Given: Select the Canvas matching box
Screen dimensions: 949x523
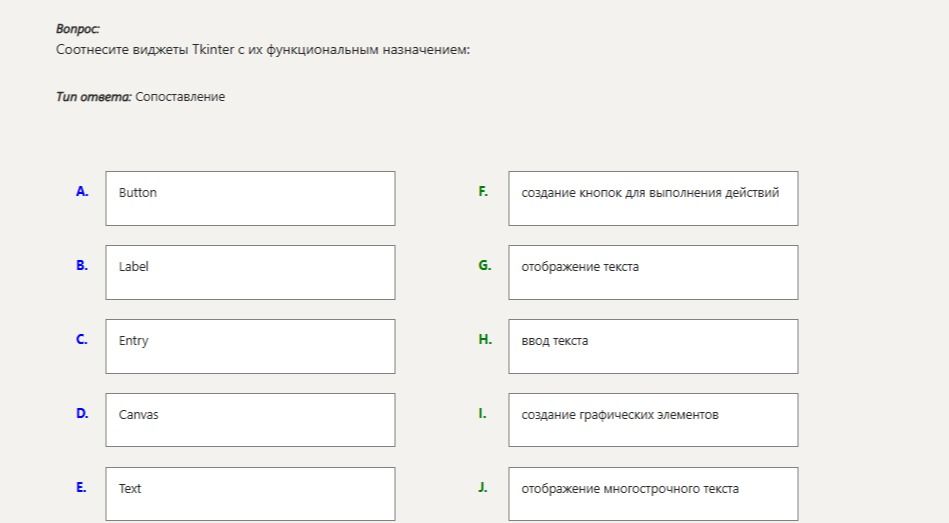Looking at the screenshot, I should pos(250,420).
